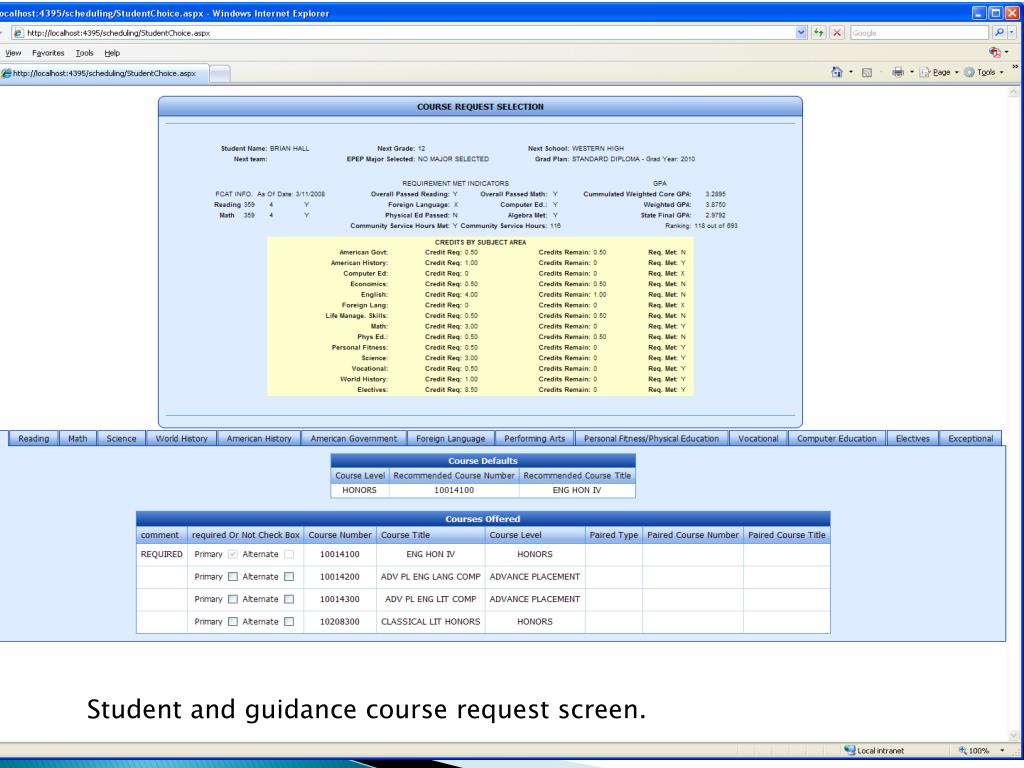Viewport: 1024px width, 768px height.
Task: Tick Alternate checkbox for CLASSICAL LIT HONORS
Action: point(289,622)
